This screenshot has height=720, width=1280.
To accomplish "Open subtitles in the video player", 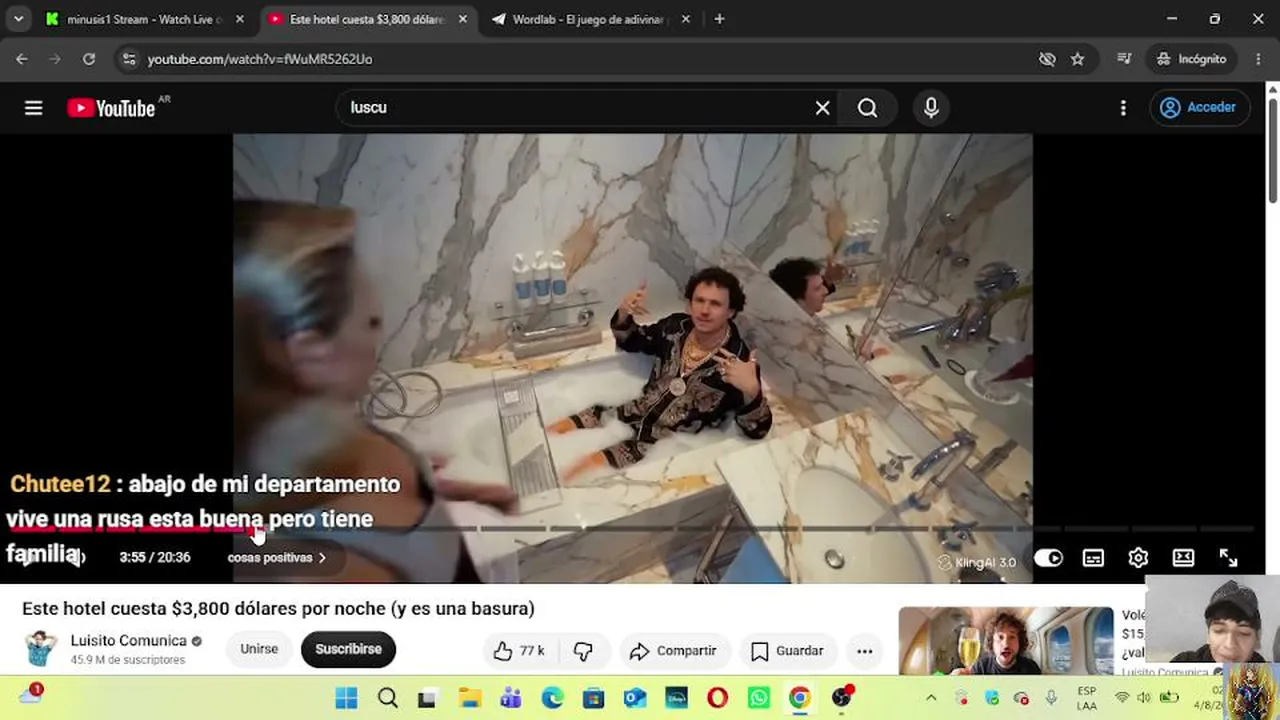I will coord(1093,558).
